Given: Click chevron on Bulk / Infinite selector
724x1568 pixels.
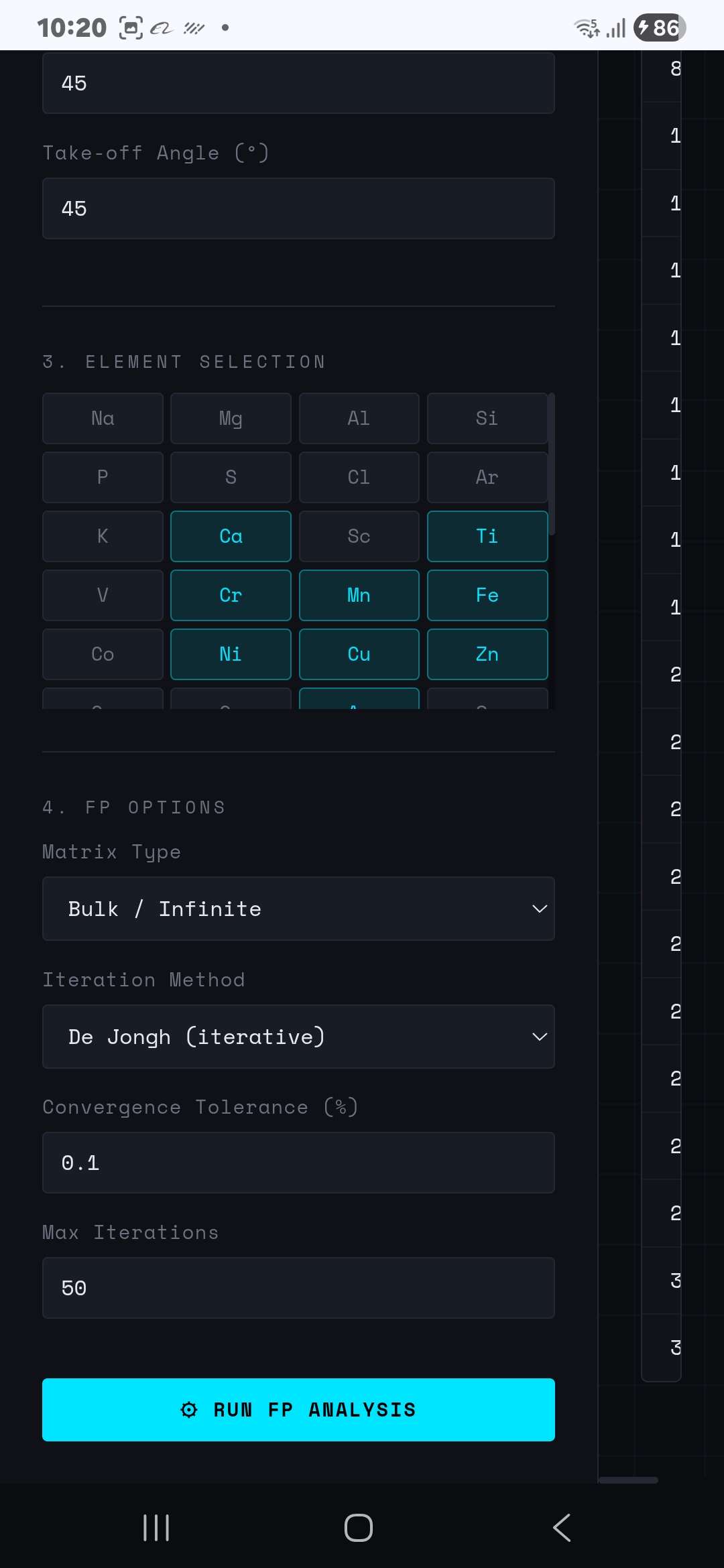Looking at the screenshot, I should coord(540,909).
